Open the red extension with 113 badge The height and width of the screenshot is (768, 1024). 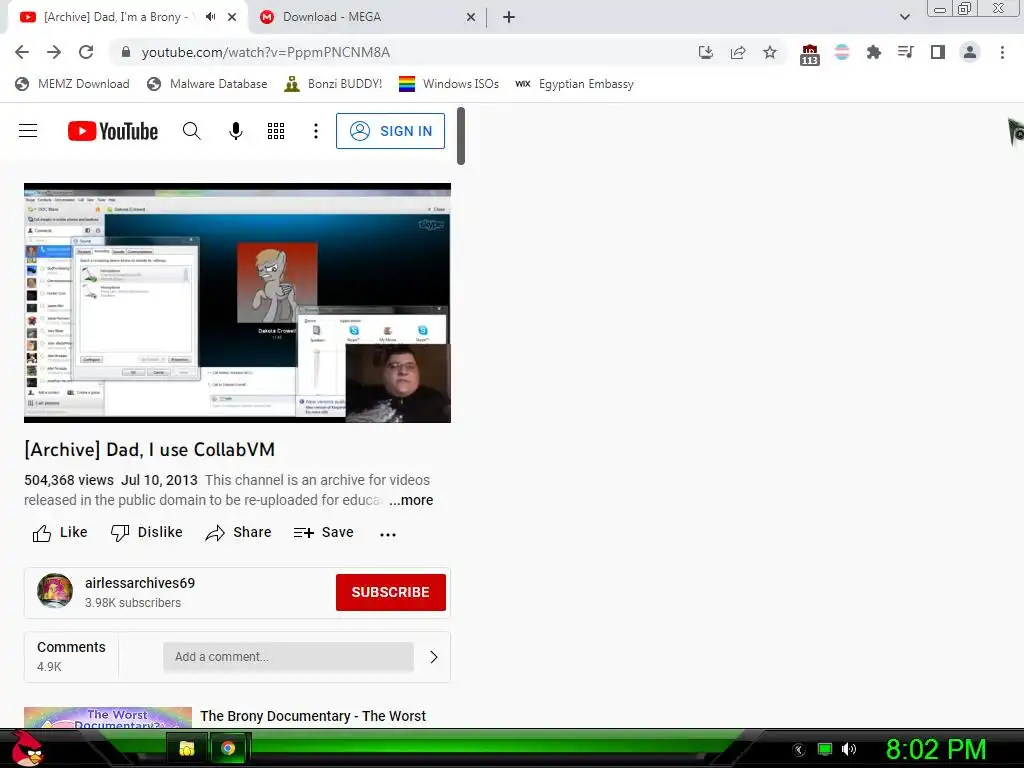pyautogui.click(x=809, y=54)
